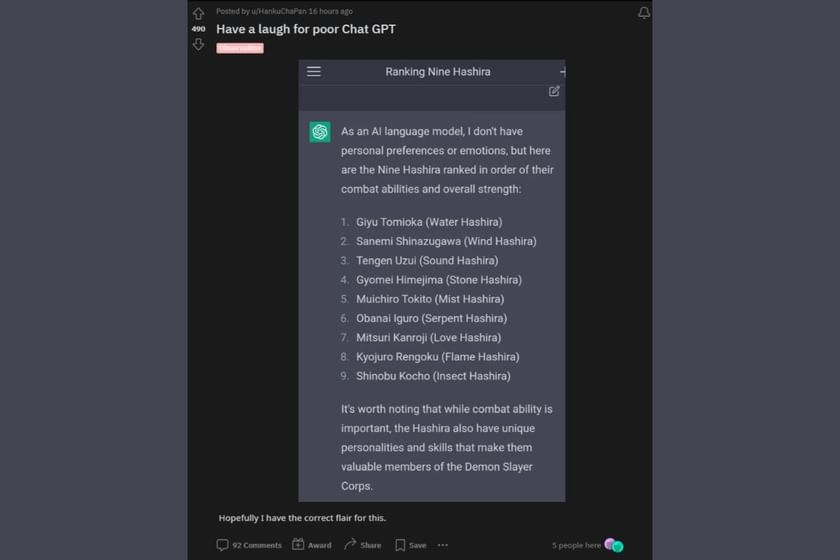
Task: Click the ChatGPT logo avatar
Action: (320, 132)
